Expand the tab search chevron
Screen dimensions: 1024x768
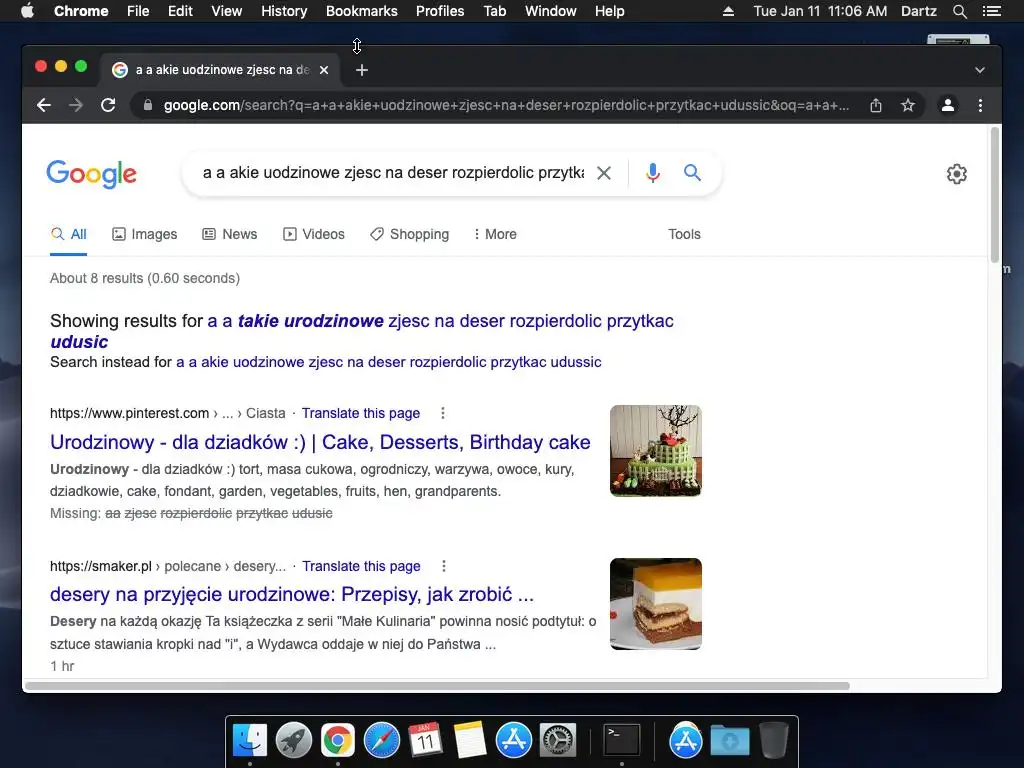pyautogui.click(x=980, y=70)
